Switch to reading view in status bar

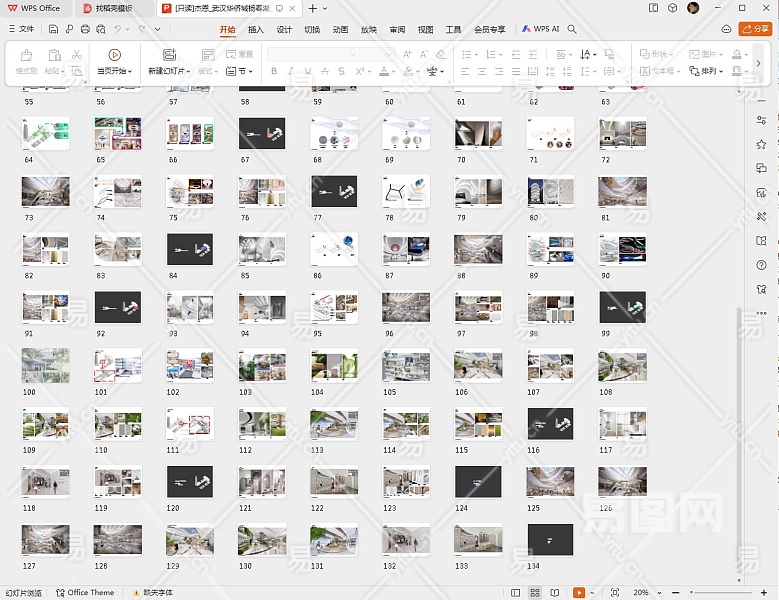point(553,592)
